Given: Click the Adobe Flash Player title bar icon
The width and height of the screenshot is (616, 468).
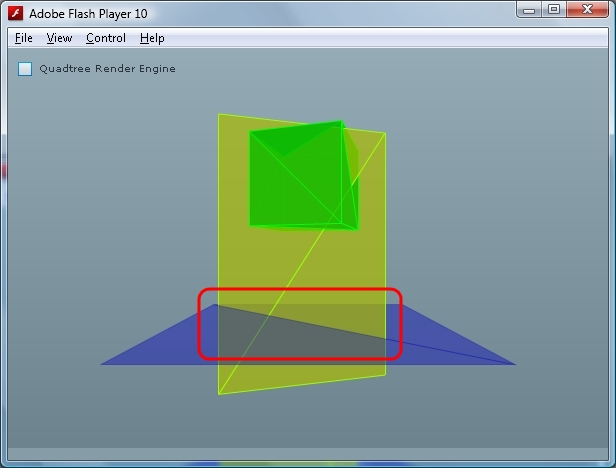Looking at the screenshot, I should click(15, 13).
